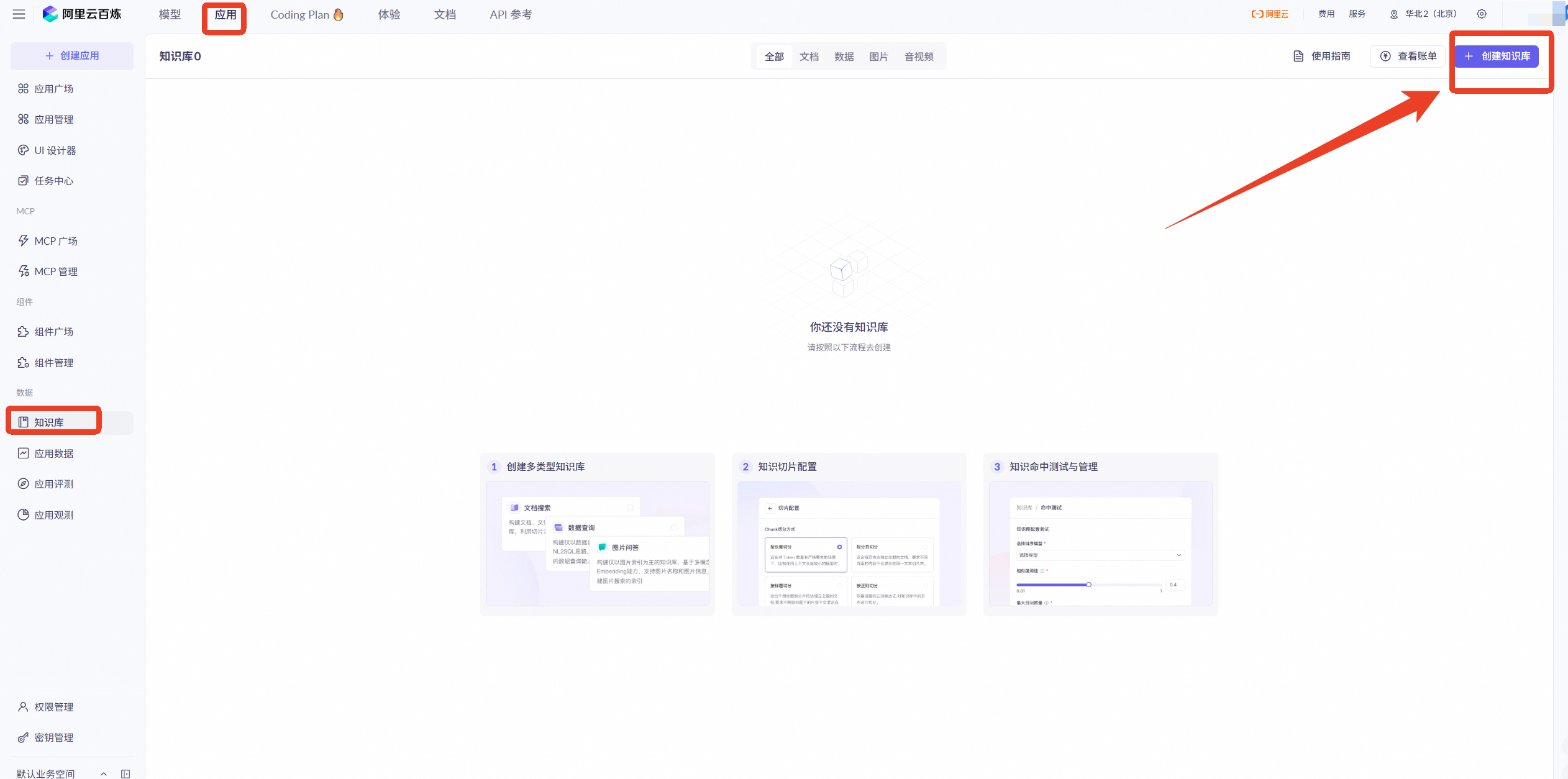The image size is (1568, 779).
Task: Click 创建知识库 button
Action: 1497,57
